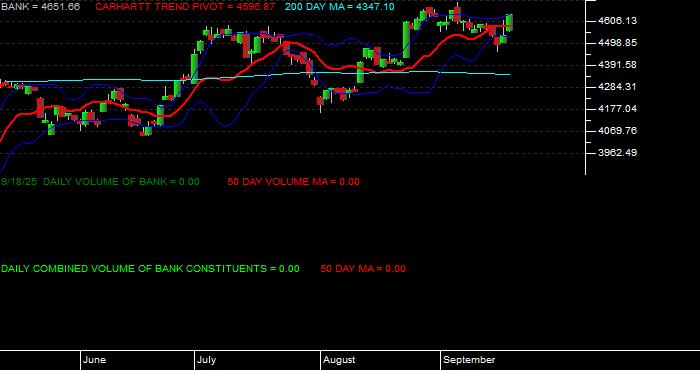Click the 50 DAY MA = 0.00 label
This screenshot has height=370, width=700.
click(x=363, y=269)
